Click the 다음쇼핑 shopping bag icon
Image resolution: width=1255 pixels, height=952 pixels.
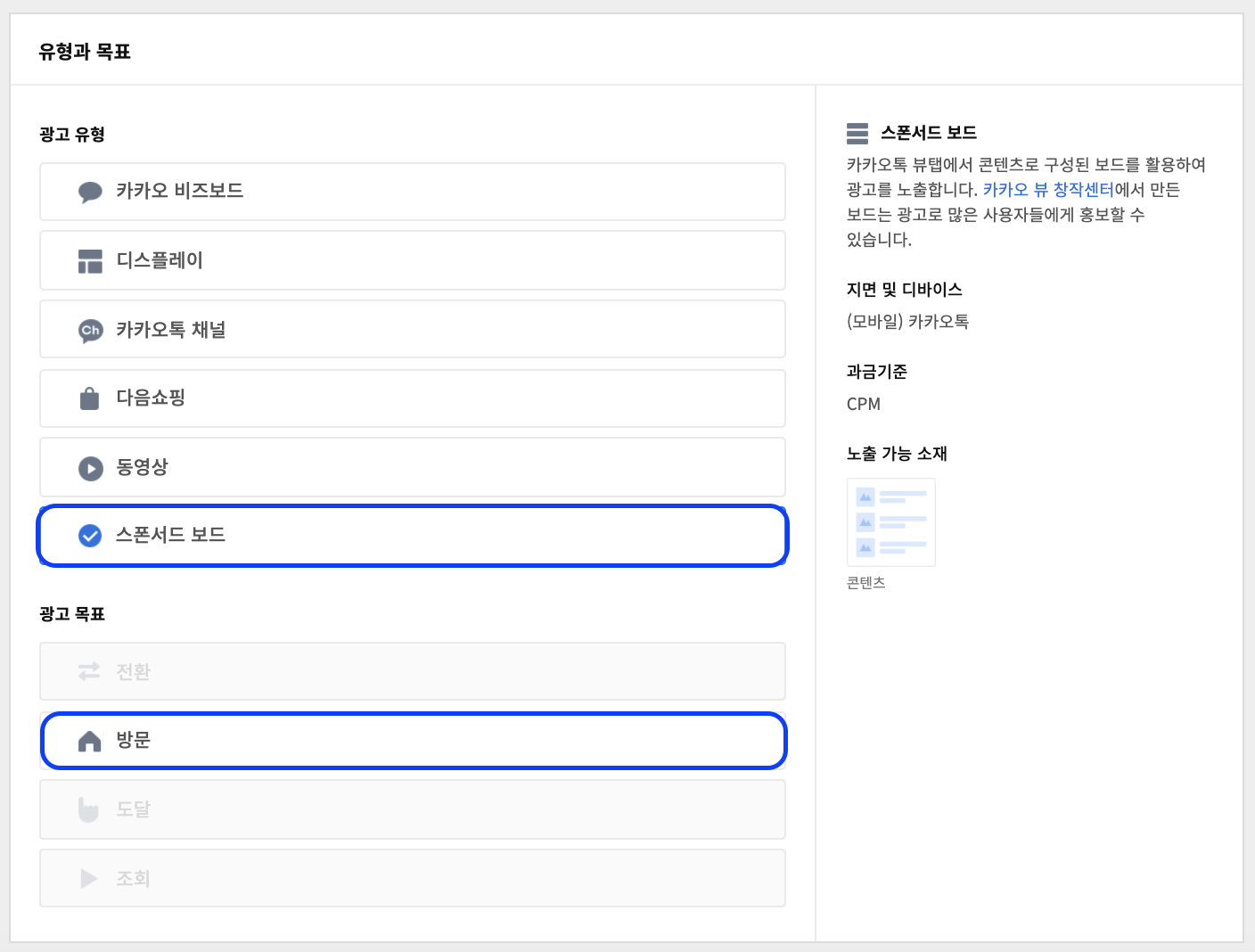(90, 398)
